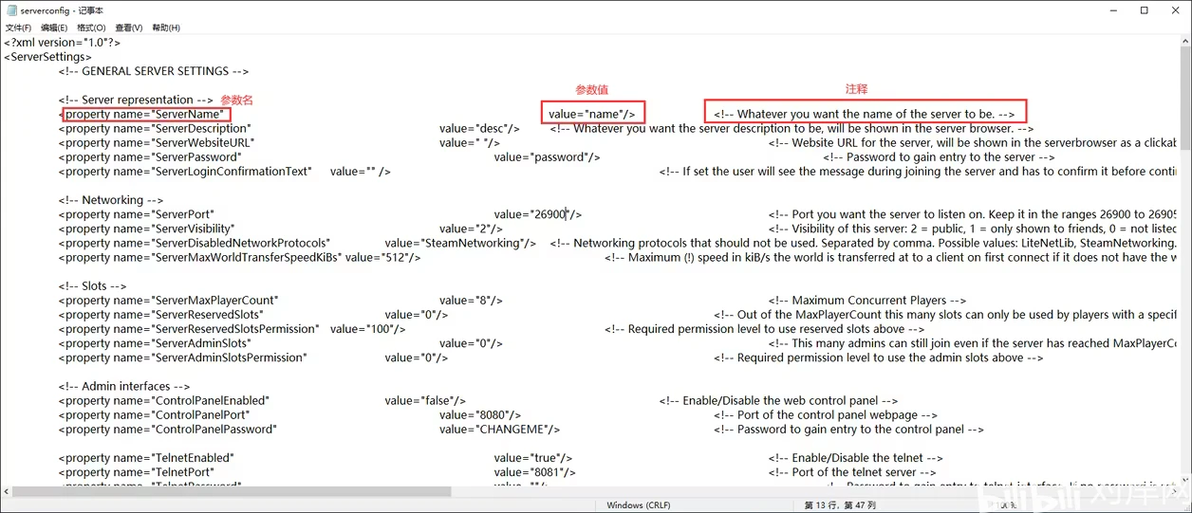Click property name="ControlPanelEnabled"
Viewport: 1192px width, 513px height.
(164, 401)
